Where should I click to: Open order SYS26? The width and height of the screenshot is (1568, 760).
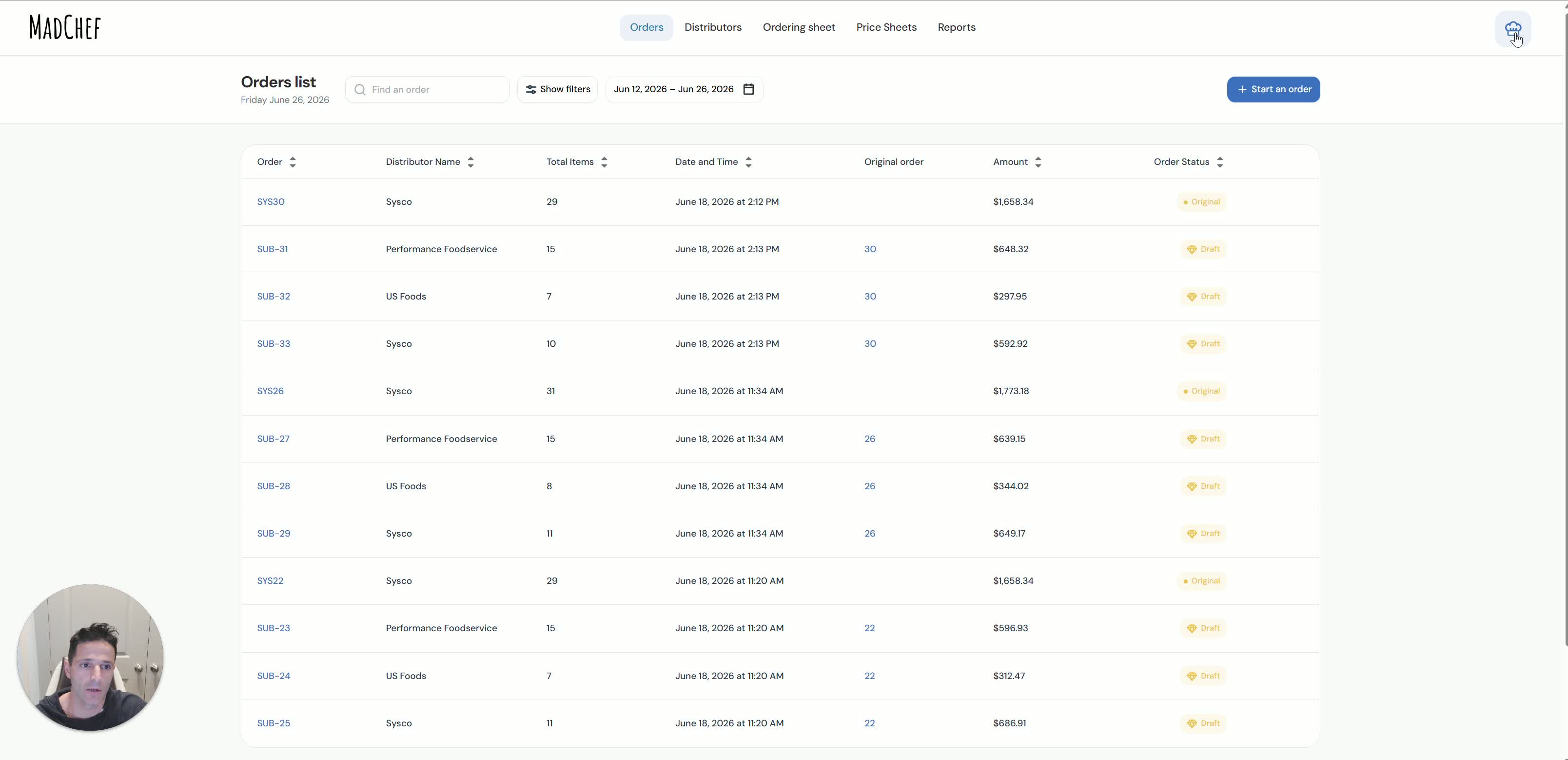(270, 392)
